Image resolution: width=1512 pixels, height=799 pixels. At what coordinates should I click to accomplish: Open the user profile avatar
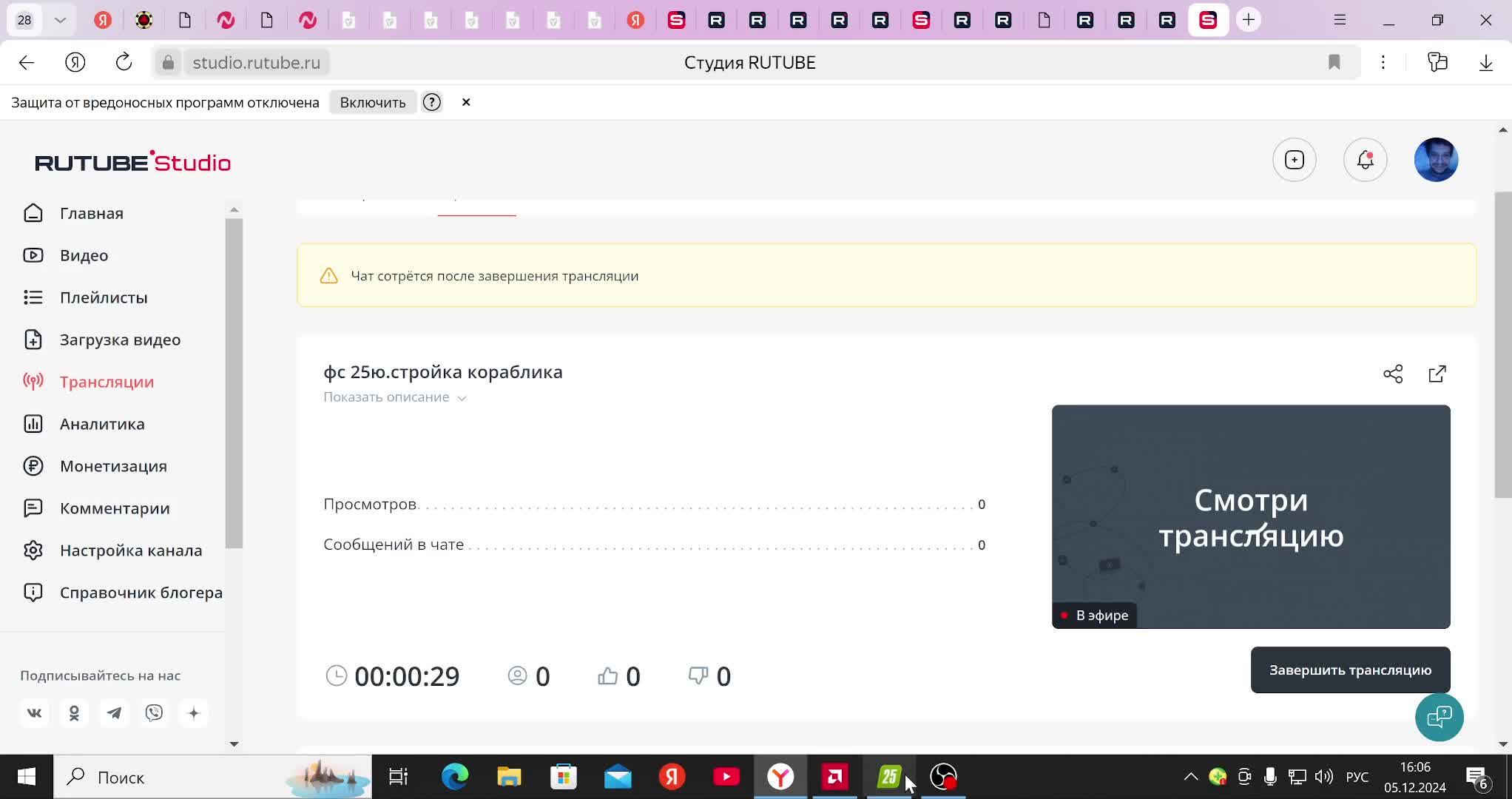point(1437,160)
